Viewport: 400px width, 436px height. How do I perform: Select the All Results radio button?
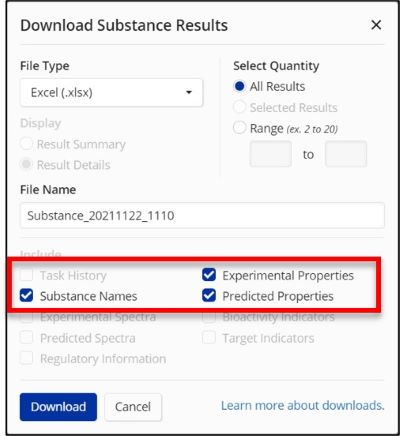click(x=239, y=86)
